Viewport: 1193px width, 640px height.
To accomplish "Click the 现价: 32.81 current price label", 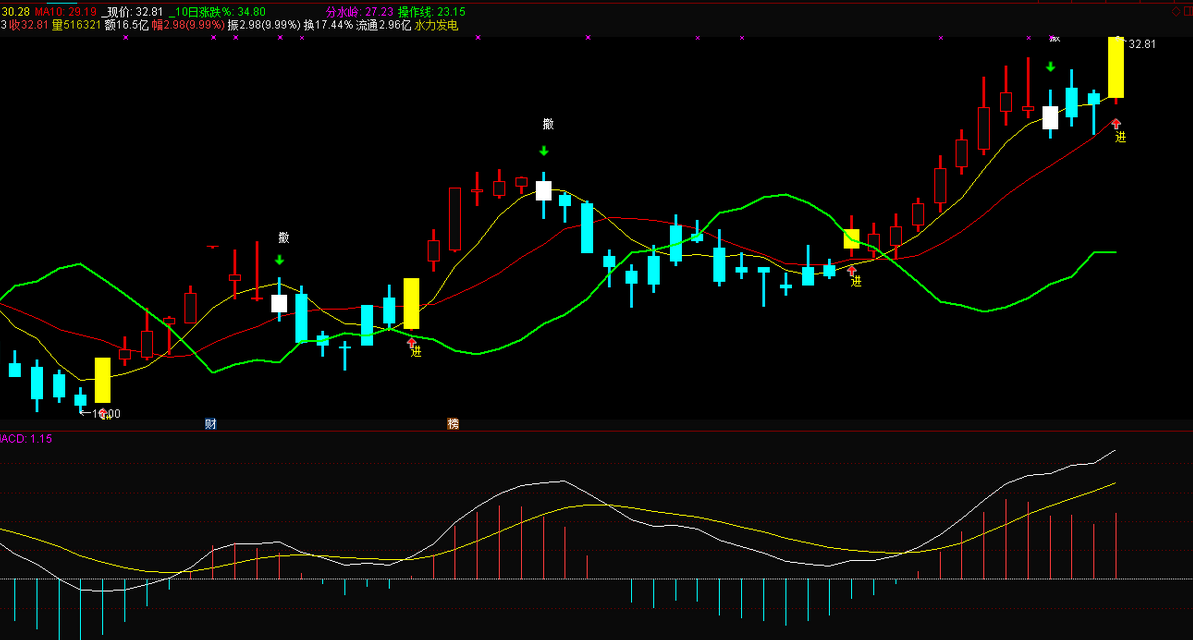I will click(132, 12).
